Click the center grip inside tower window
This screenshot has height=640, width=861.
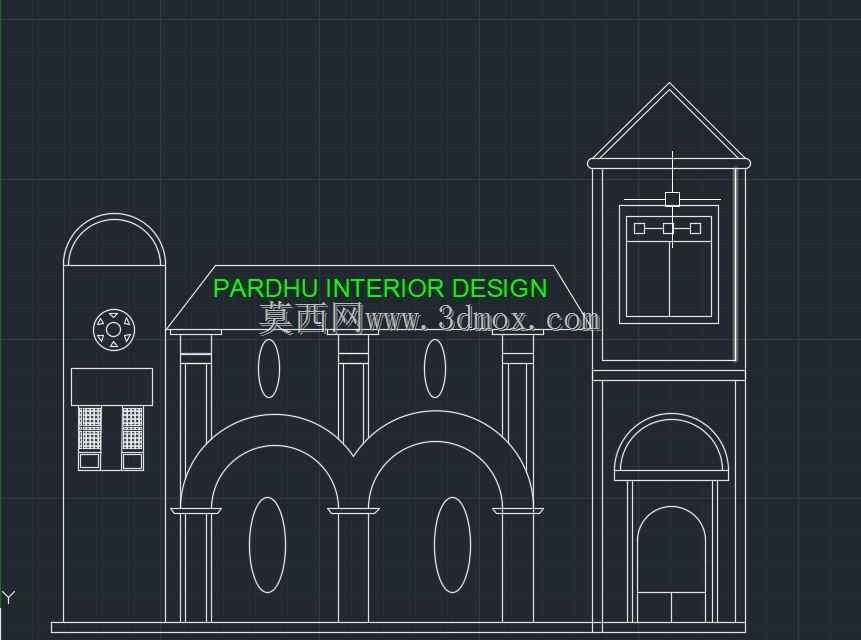coord(668,228)
